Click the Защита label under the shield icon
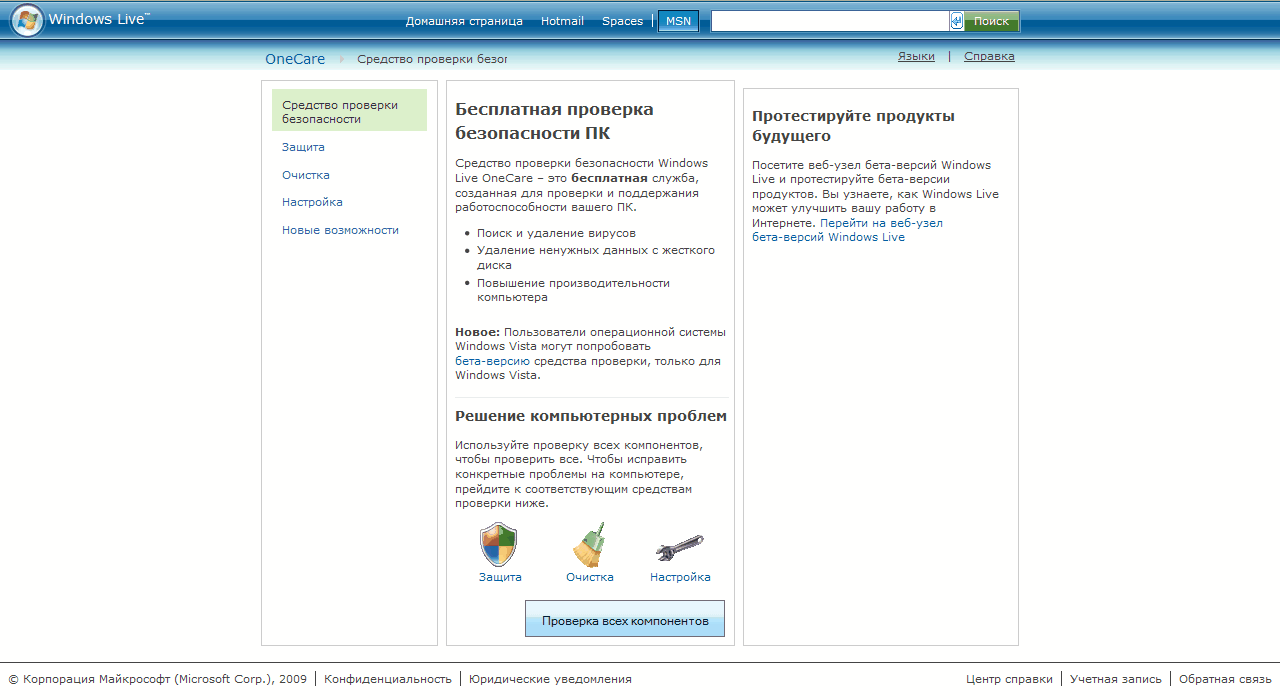The image size is (1280, 700). click(500, 577)
